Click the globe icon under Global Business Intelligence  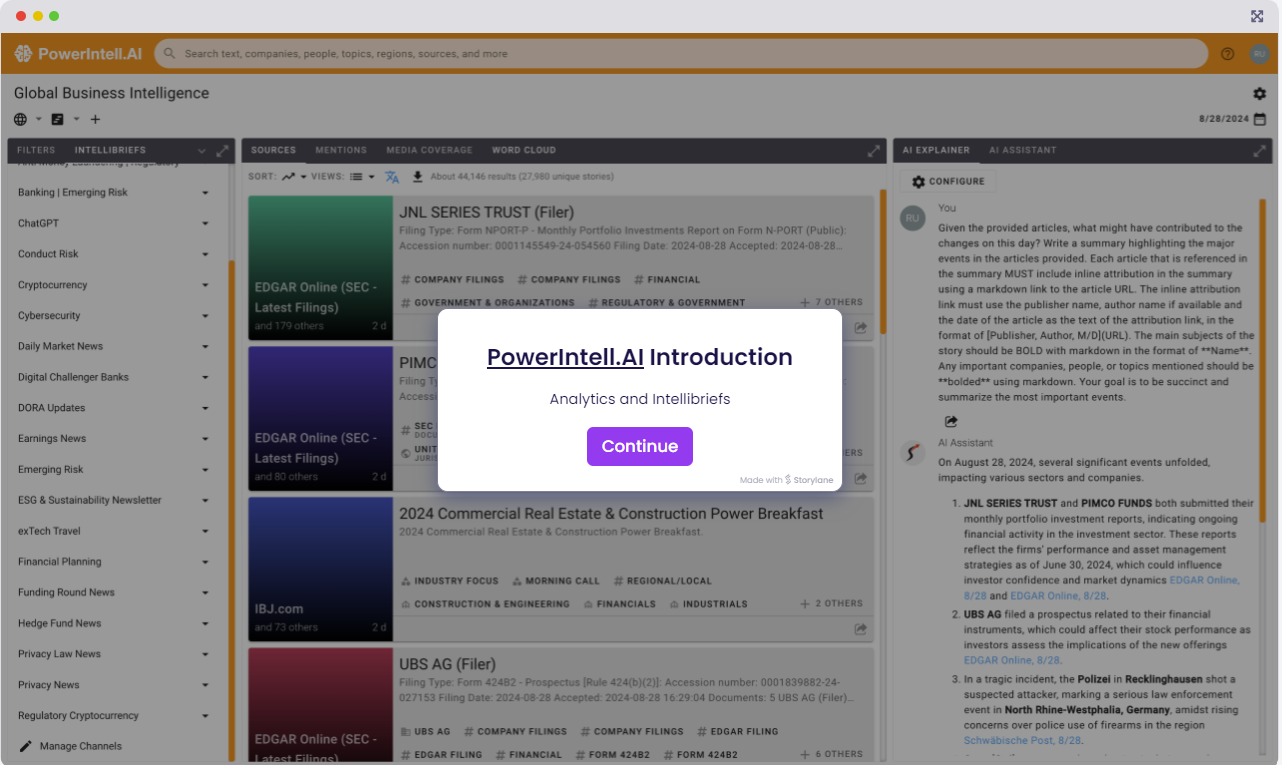coord(21,119)
